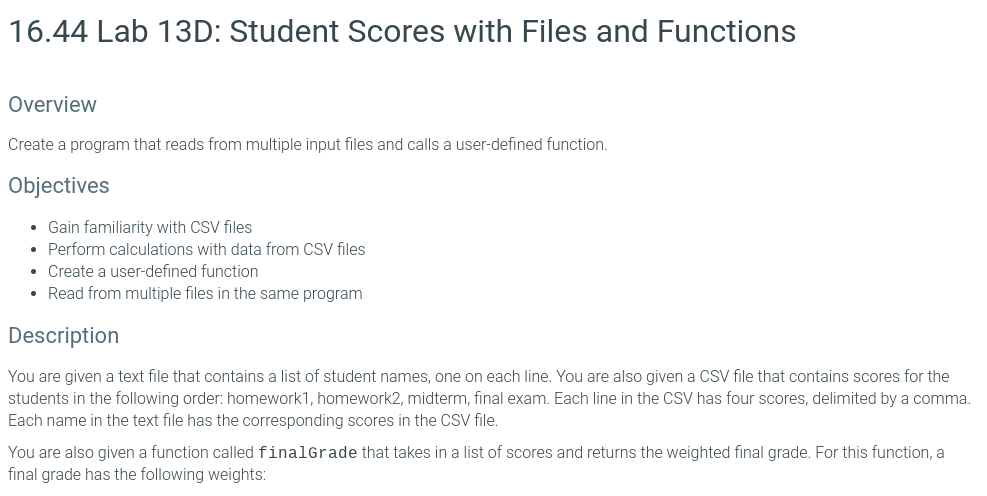This screenshot has width=987, height=496.
Task: Select the Description section heading
Action: 64,335
